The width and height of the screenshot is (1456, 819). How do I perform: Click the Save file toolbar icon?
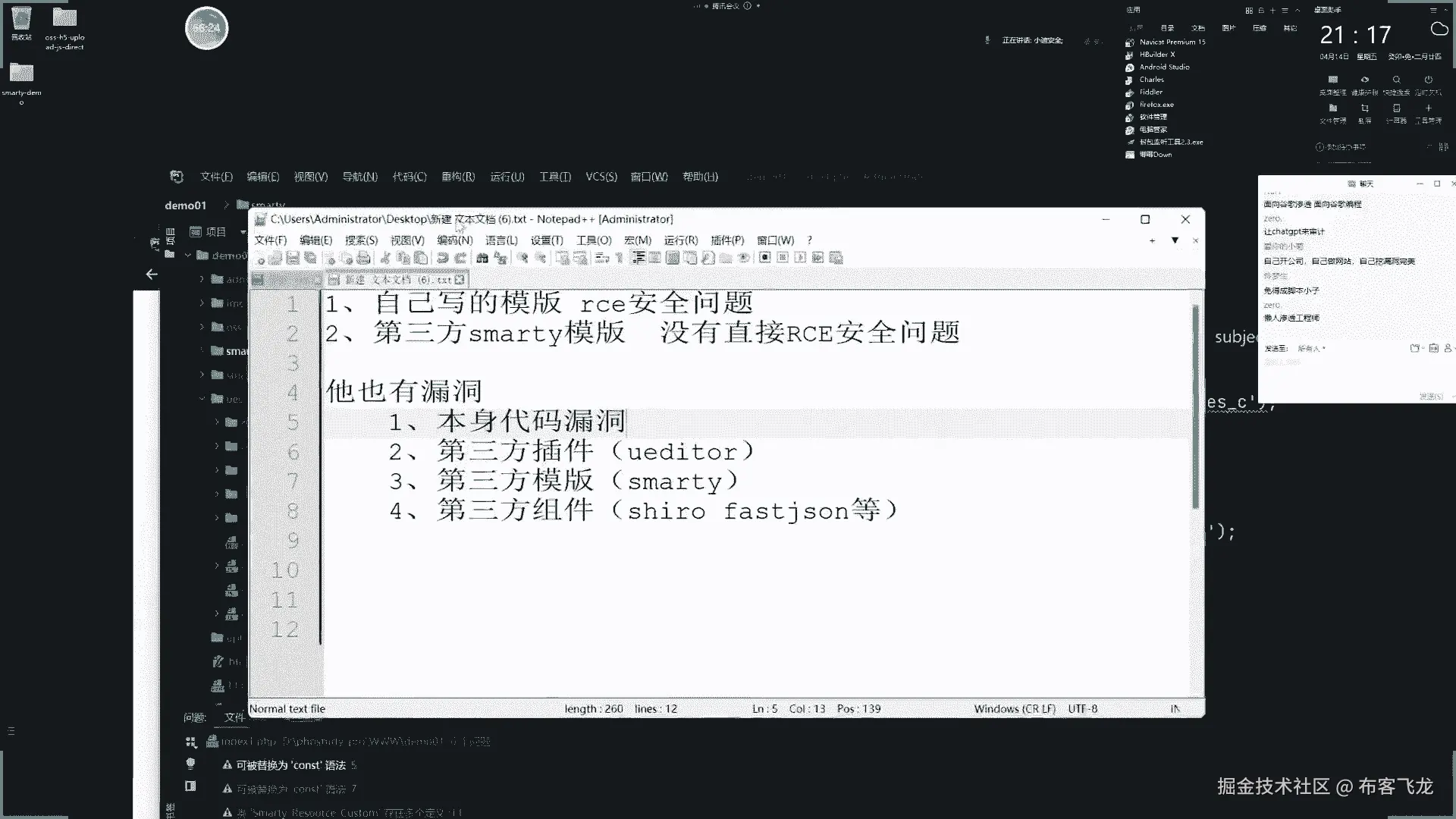coord(292,258)
